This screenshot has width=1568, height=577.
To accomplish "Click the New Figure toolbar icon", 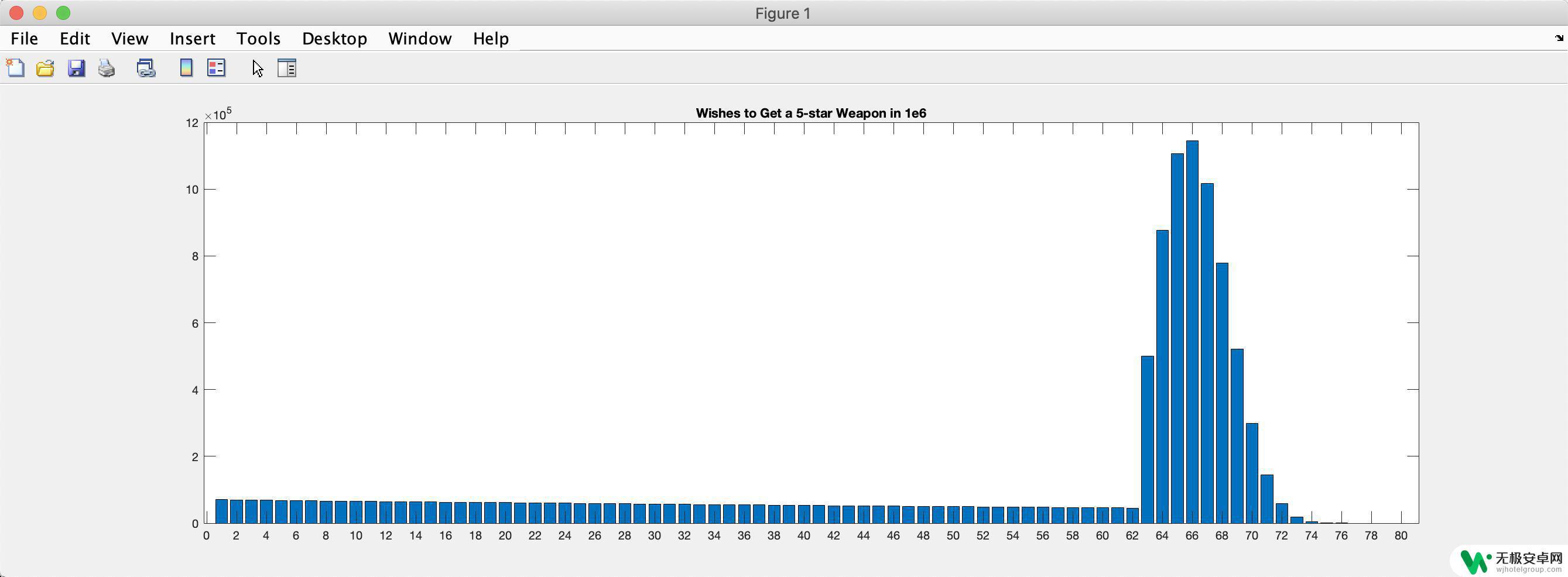I will click(15, 68).
